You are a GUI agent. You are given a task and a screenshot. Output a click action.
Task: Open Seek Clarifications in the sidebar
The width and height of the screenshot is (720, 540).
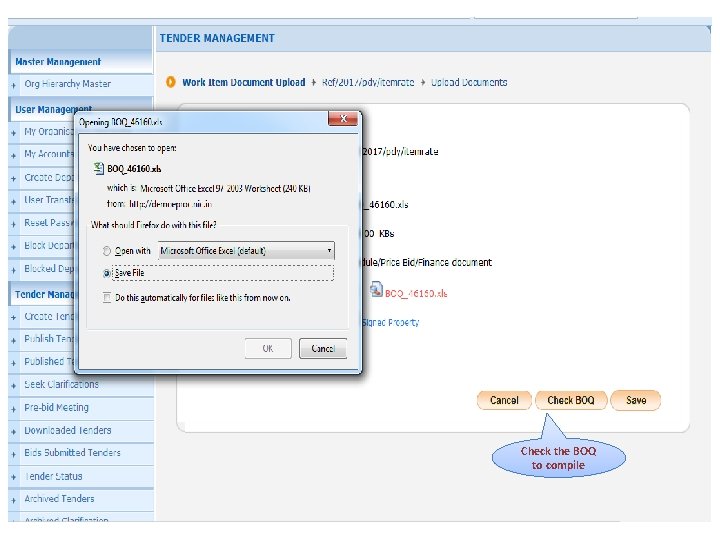click(x=62, y=384)
